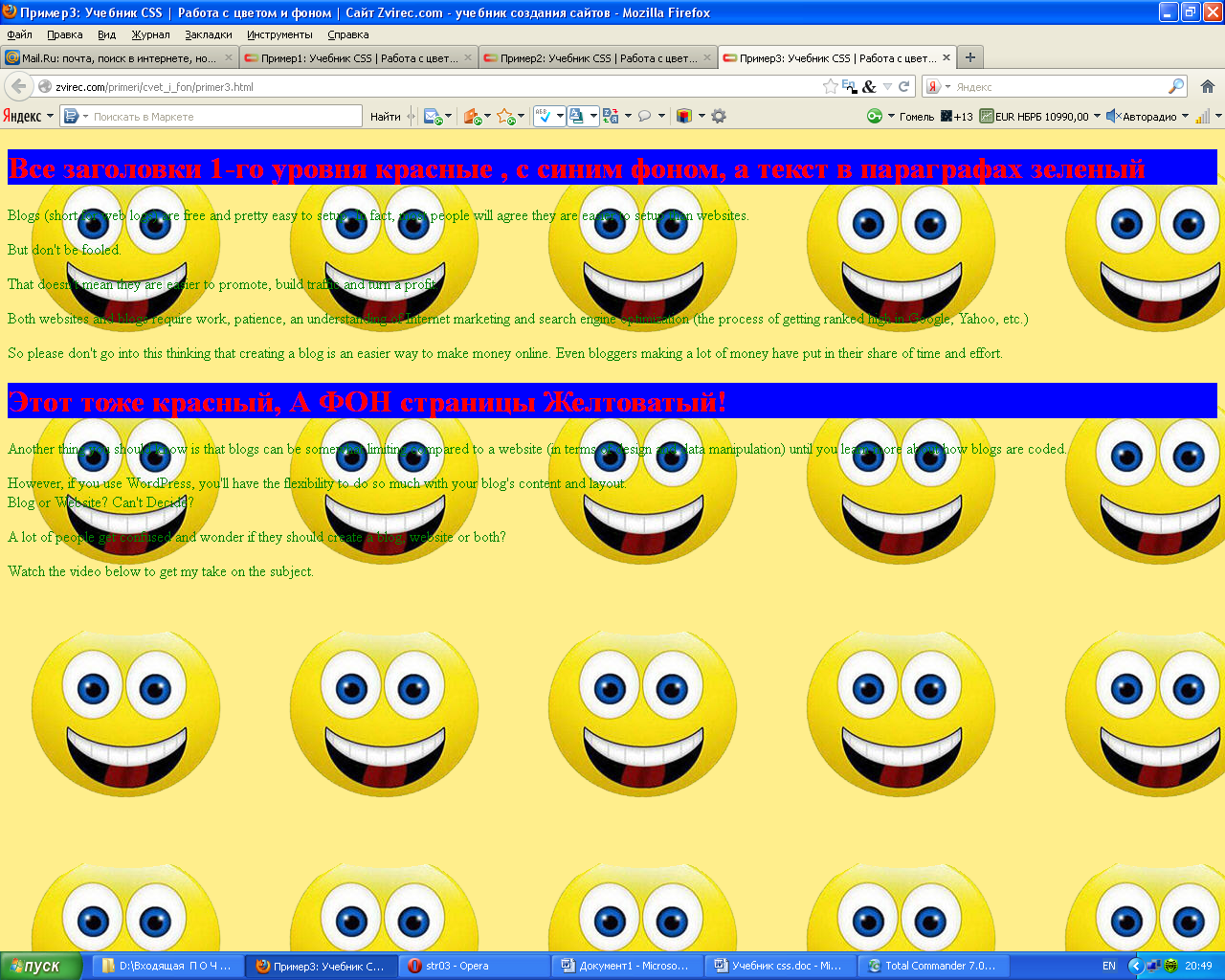The height and width of the screenshot is (980, 1225).
Task: Click the magnifier in the Yandex search box
Action: 1176,86
